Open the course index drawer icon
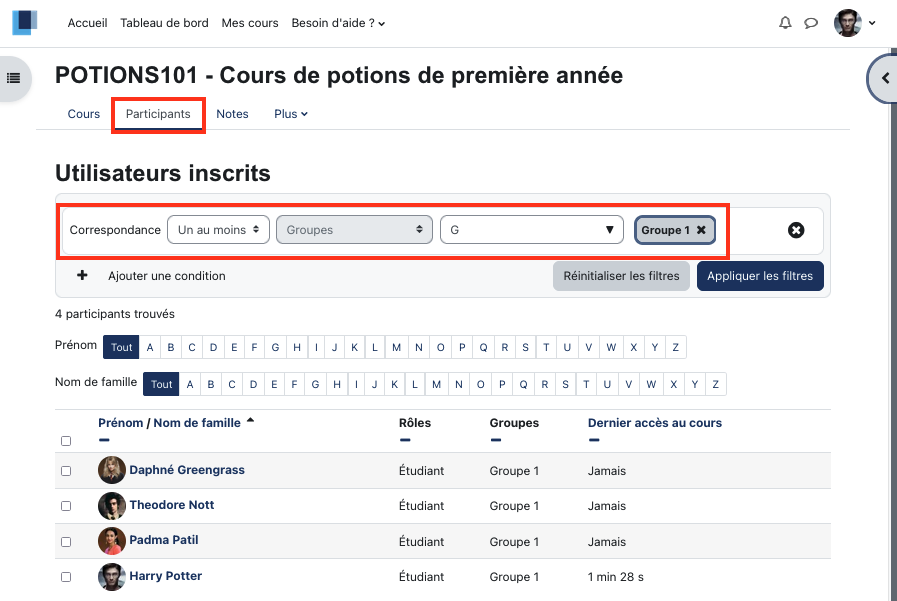This screenshot has height=601, width=897. tap(13, 78)
